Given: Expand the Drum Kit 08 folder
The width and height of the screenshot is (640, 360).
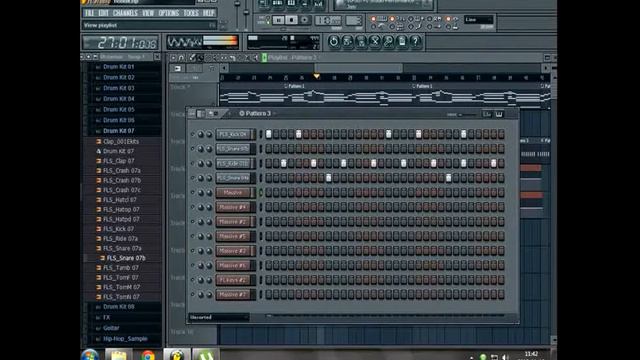Looking at the screenshot, I should pyautogui.click(x=118, y=307).
